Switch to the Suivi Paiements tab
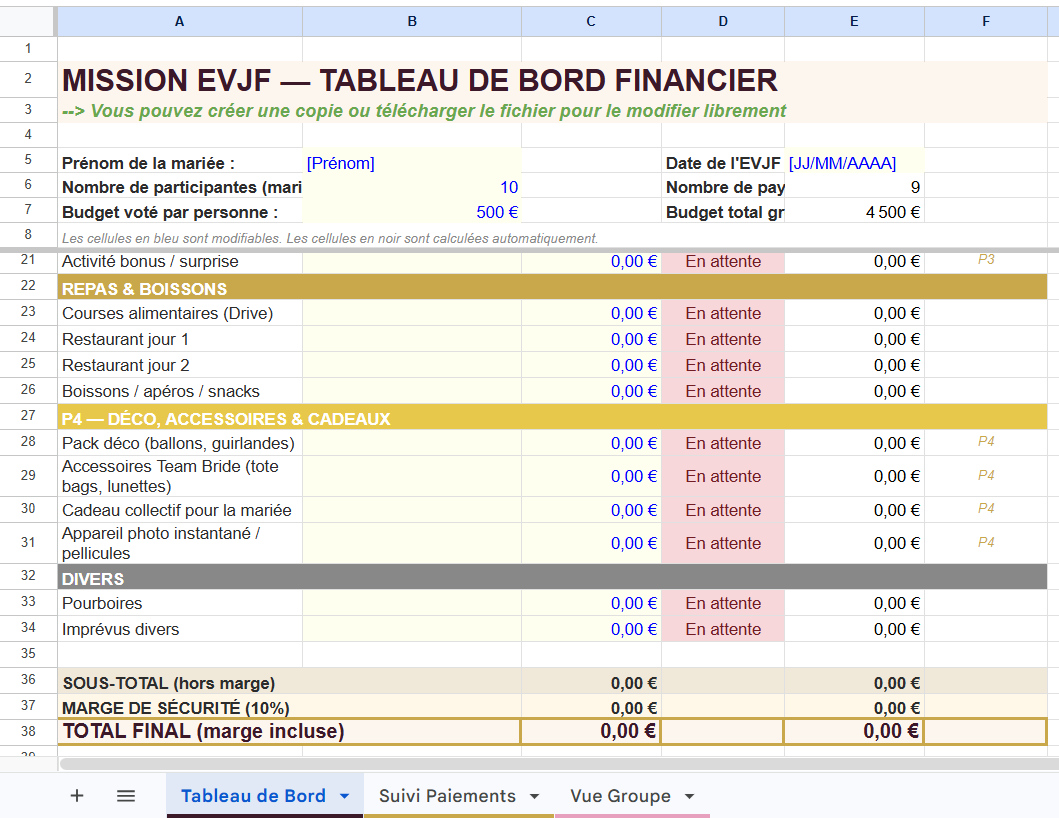Screen dimensions: 1059x818 (x=450, y=795)
